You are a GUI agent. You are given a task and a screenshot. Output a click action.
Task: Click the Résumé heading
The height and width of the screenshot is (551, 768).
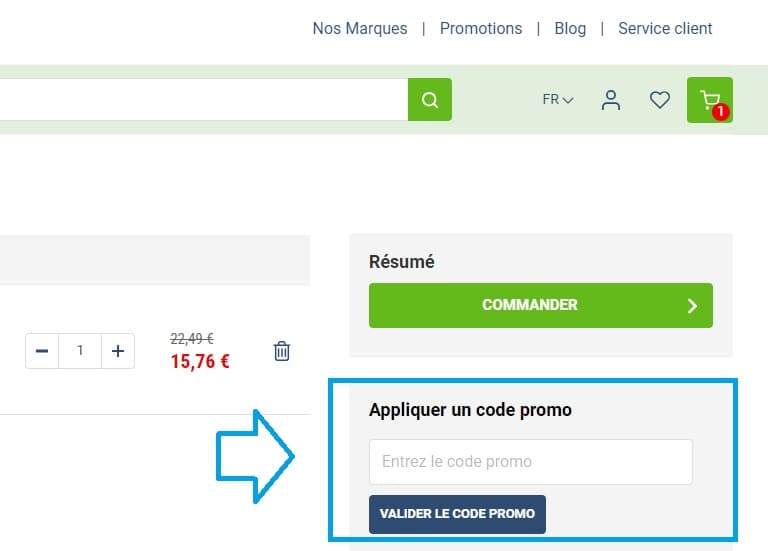pos(402,262)
